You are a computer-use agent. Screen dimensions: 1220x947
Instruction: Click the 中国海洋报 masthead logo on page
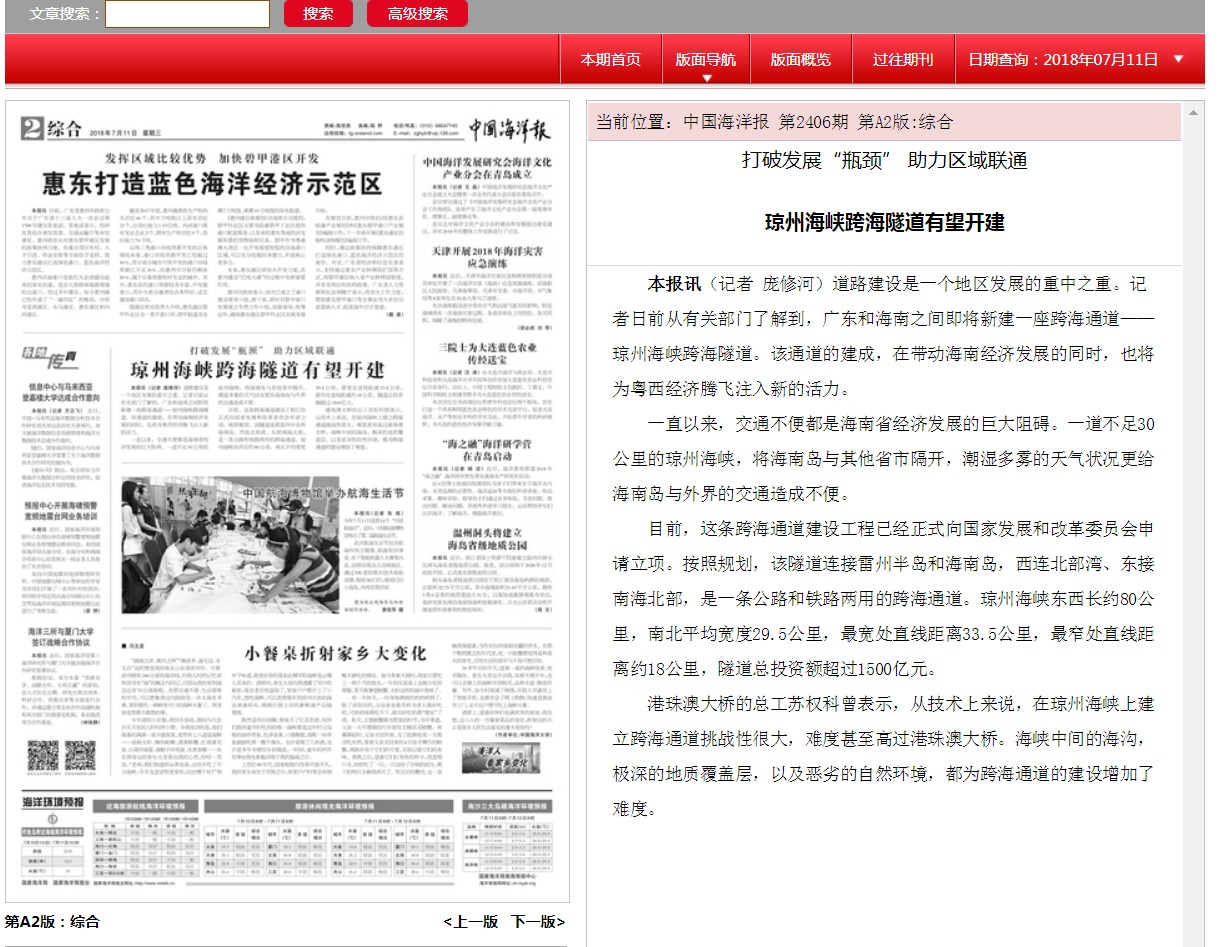coord(510,129)
